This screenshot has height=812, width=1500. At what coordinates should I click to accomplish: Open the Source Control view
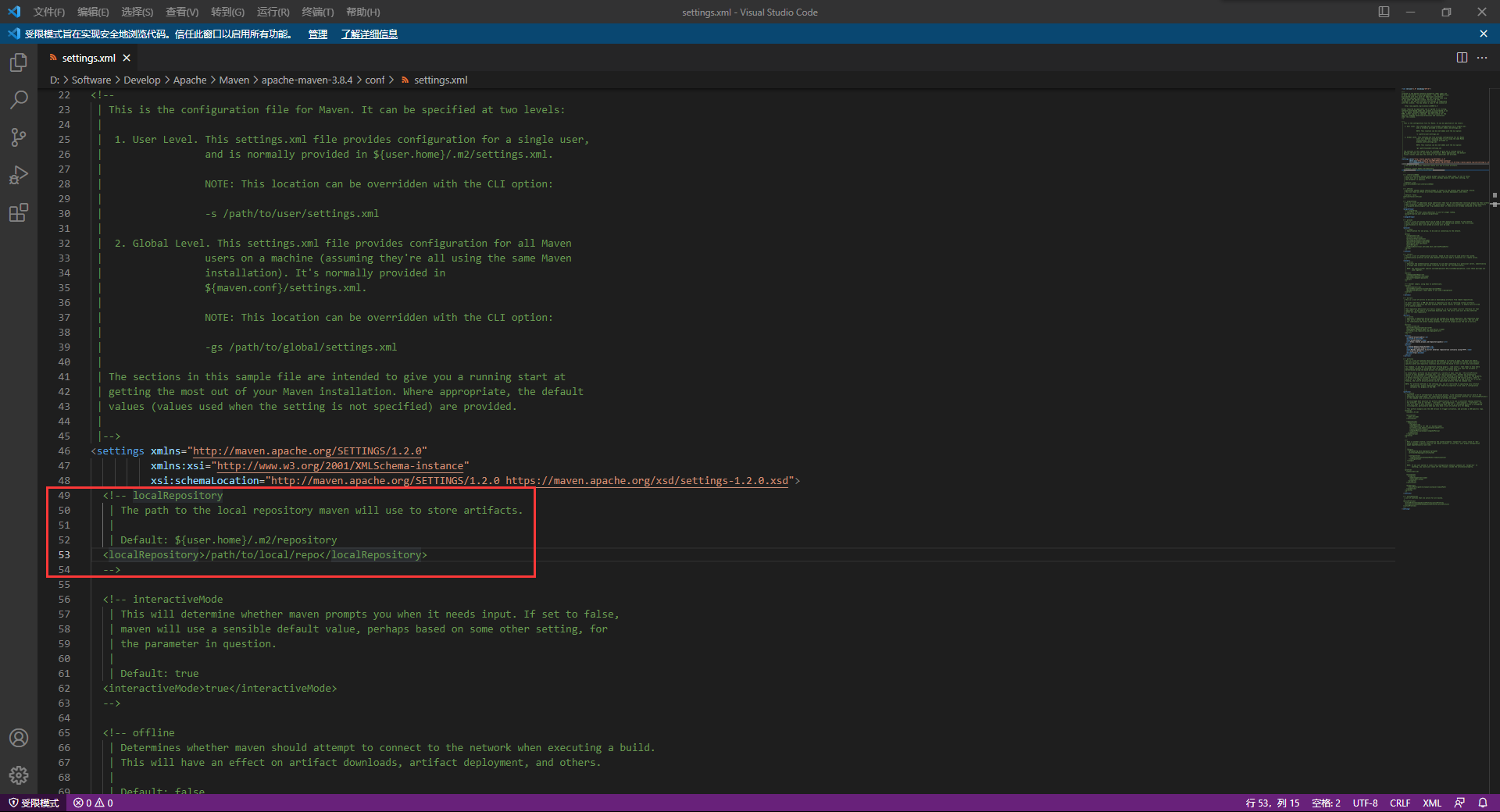(19, 137)
